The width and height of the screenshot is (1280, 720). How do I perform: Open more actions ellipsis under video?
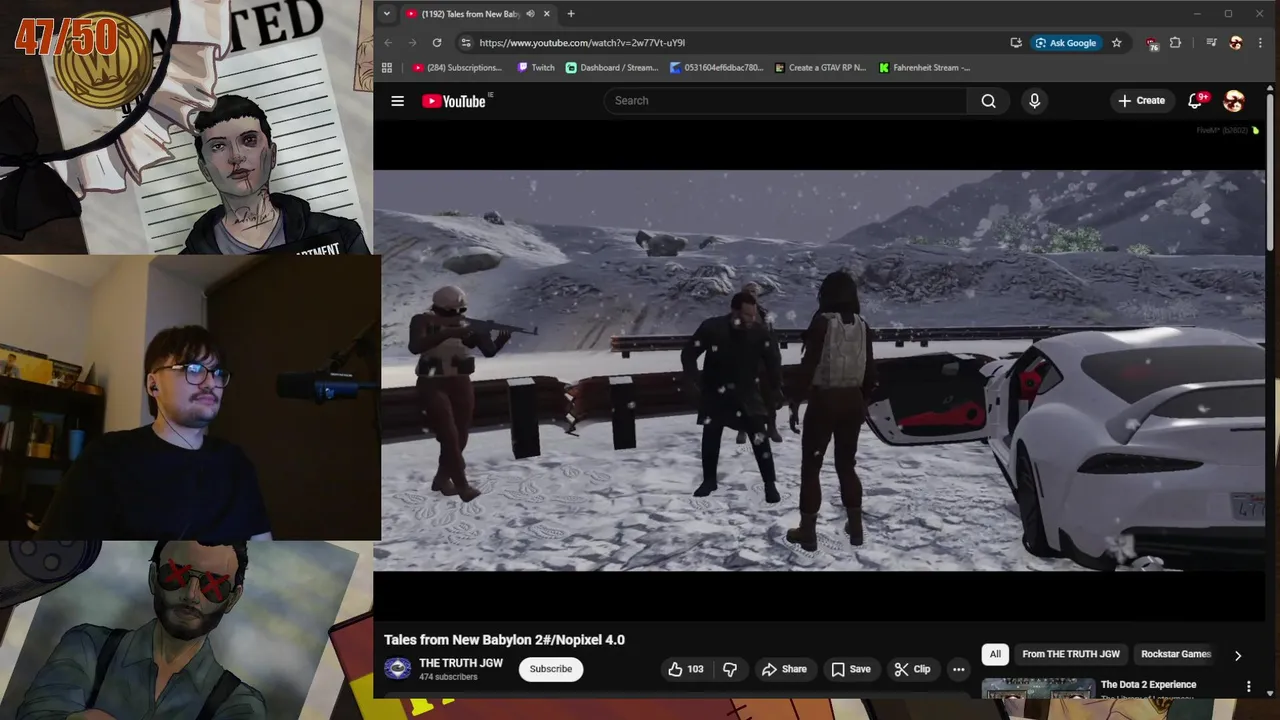pos(958,669)
